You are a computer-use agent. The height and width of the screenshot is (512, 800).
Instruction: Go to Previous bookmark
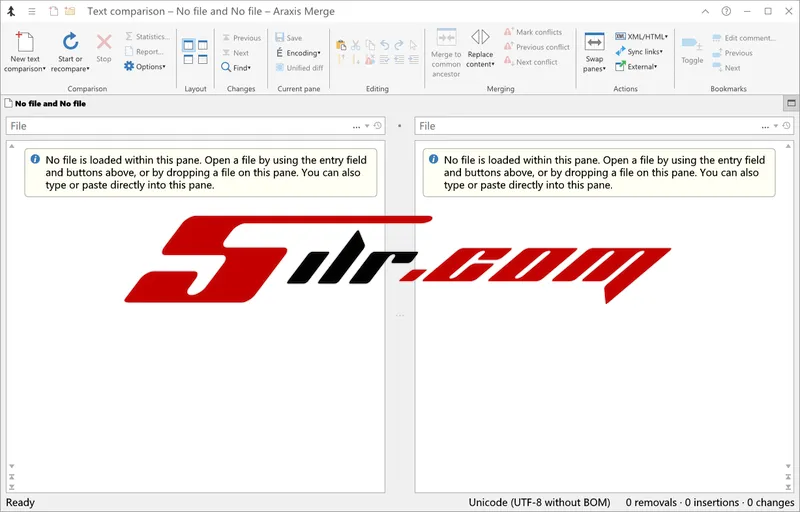pyautogui.click(x=732, y=53)
